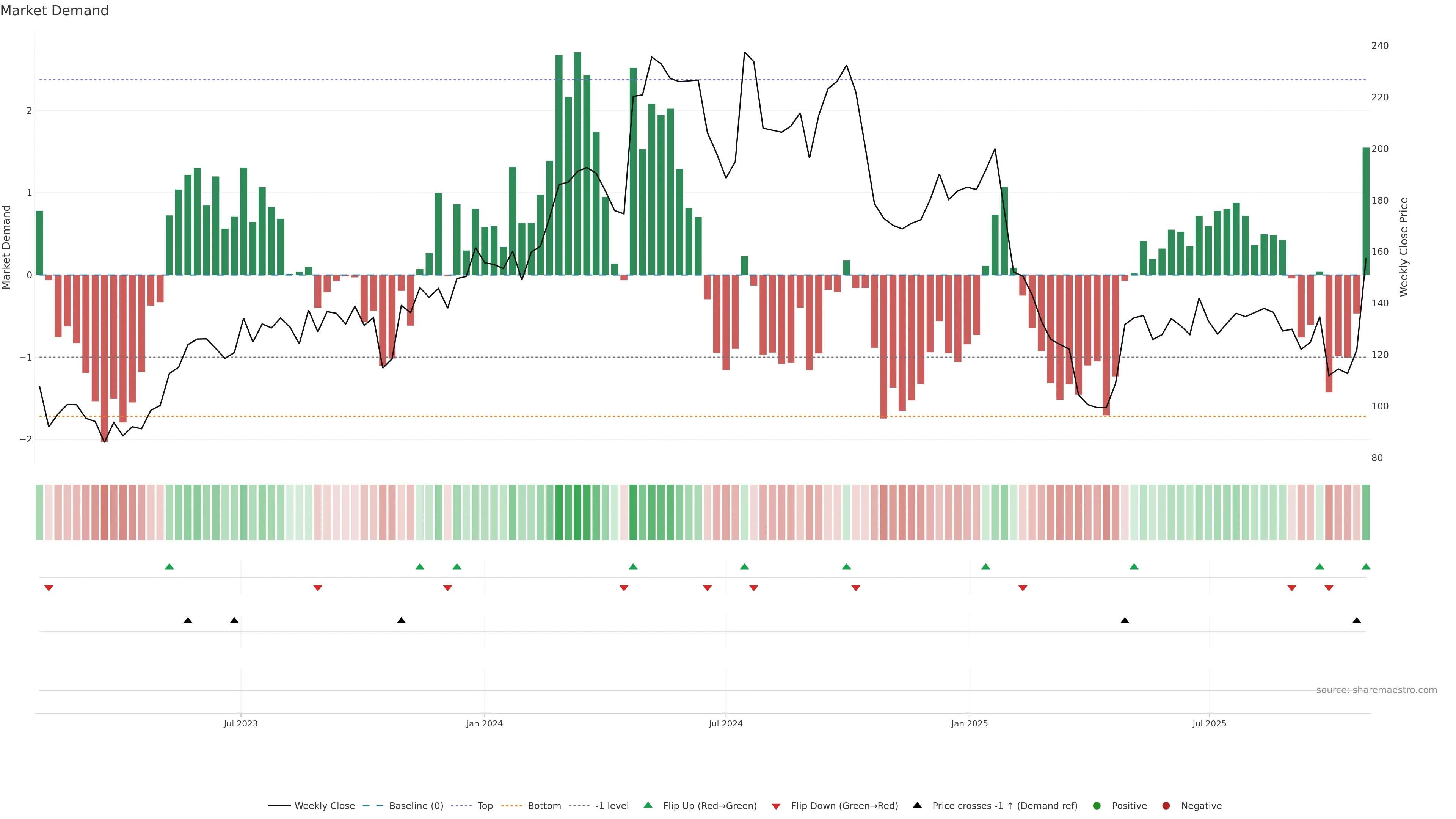
Task: Click the Weekly Close Price axis title
Action: tap(1404, 247)
